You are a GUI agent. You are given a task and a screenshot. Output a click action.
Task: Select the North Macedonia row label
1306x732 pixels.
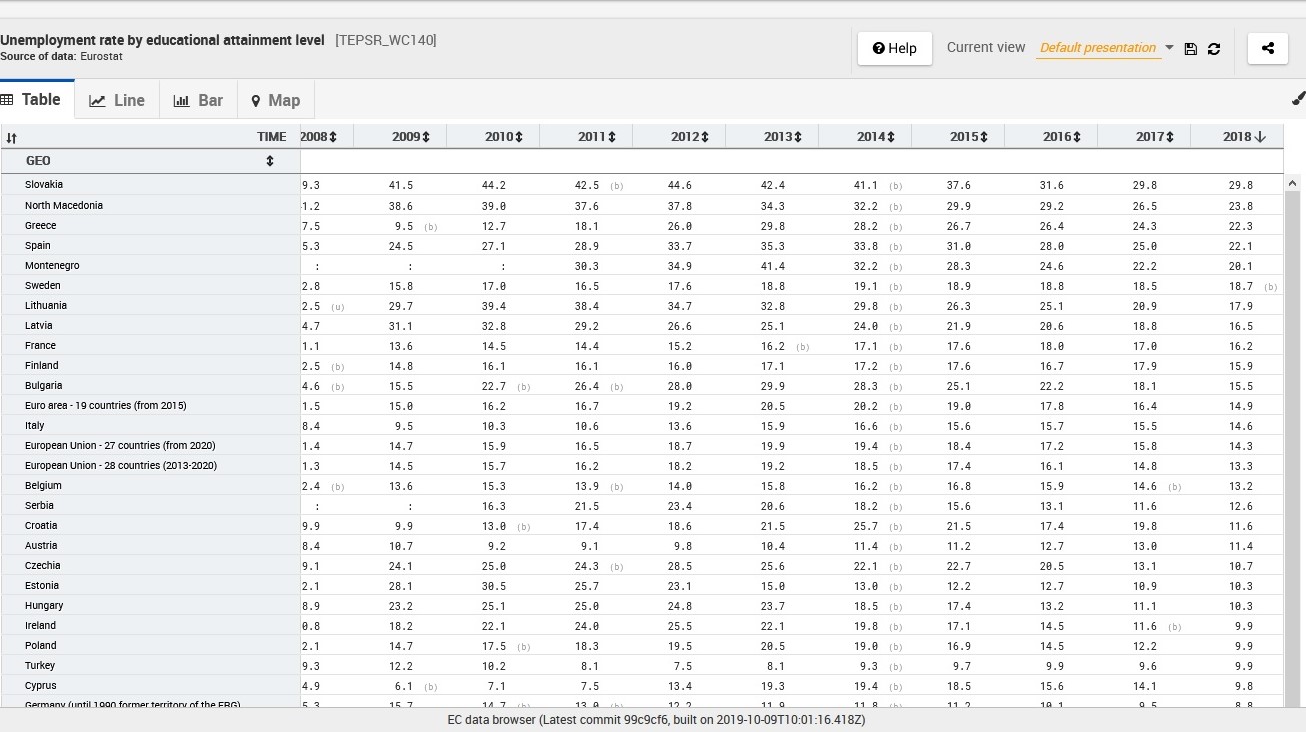64,205
